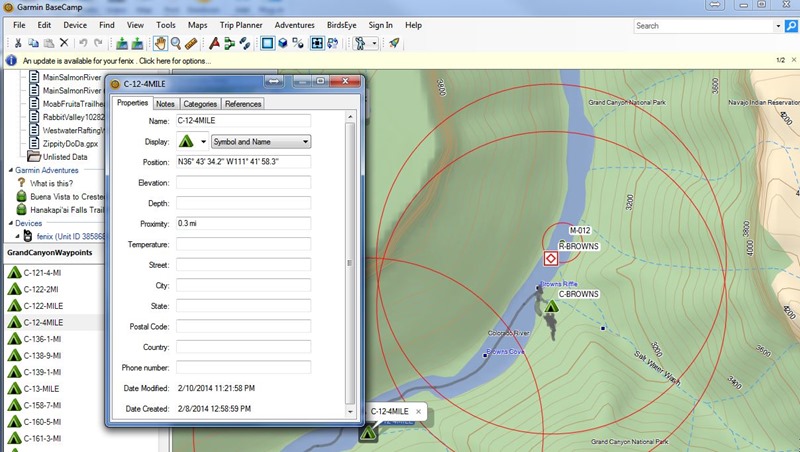The width and height of the screenshot is (800, 452).
Task: Click the R-BROWNS diamond waypoint on map
Action: click(x=551, y=259)
